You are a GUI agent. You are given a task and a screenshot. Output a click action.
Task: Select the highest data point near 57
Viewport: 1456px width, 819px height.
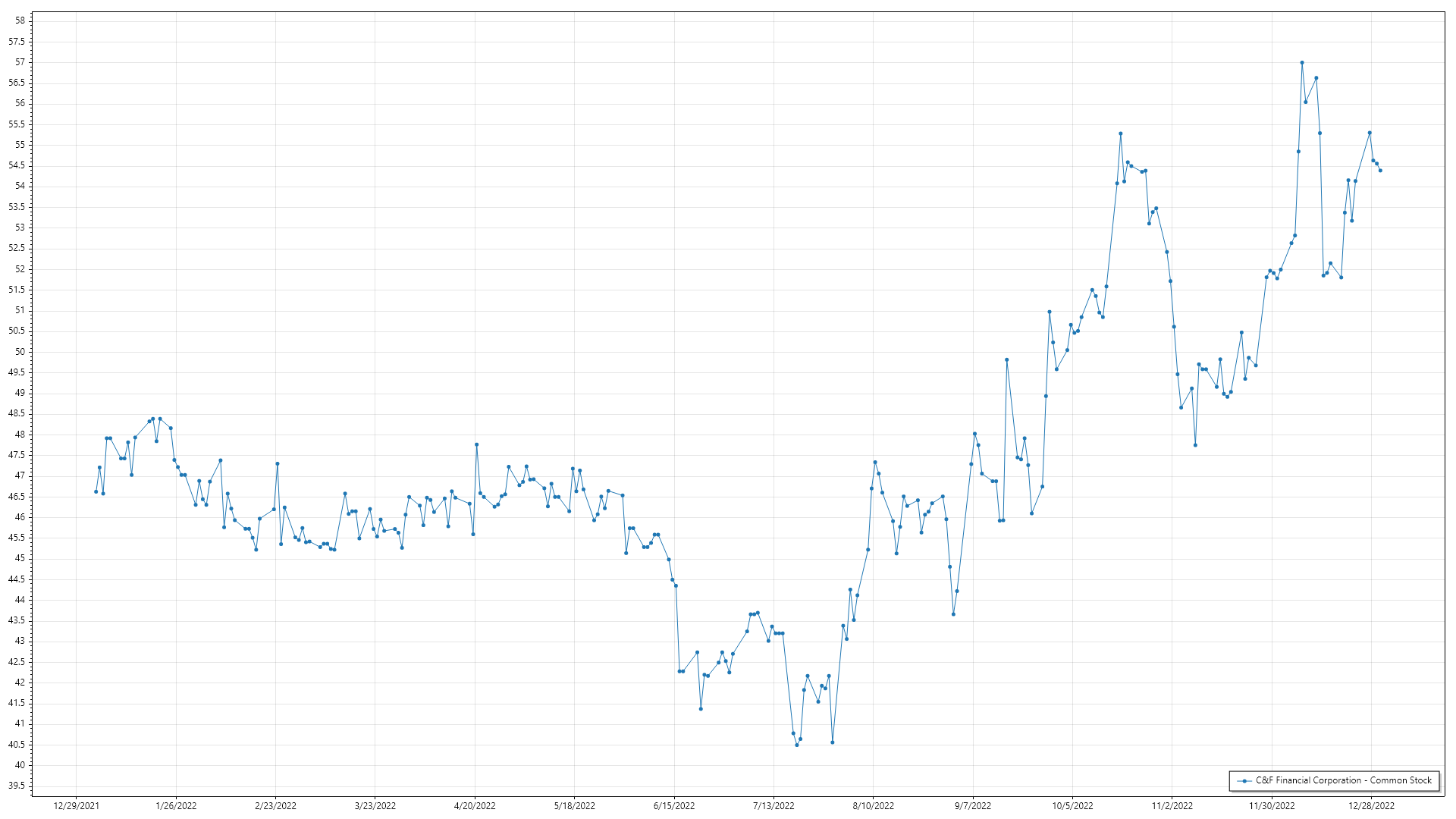point(1302,63)
